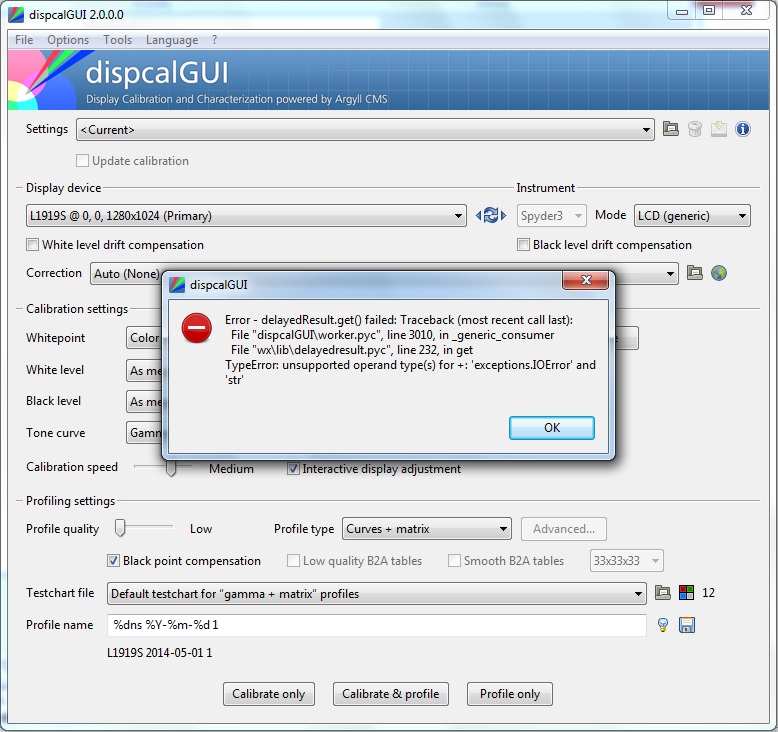Open the 33x33x33 B2A size dropdown
This screenshot has height=732, width=778.
(x=627, y=561)
